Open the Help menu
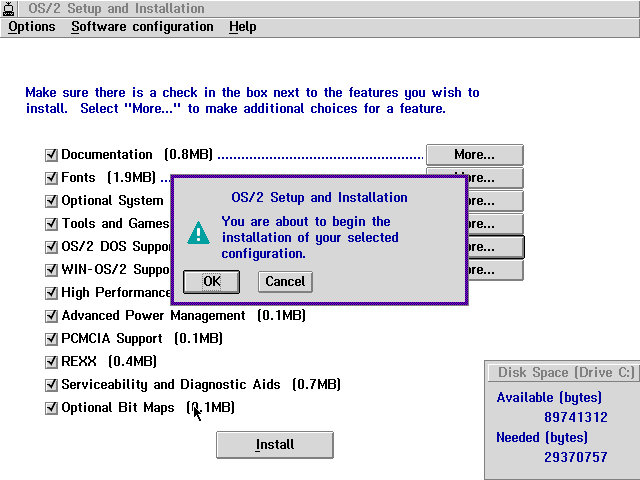This screenshot has height=480, width=640. click(242, 27)
